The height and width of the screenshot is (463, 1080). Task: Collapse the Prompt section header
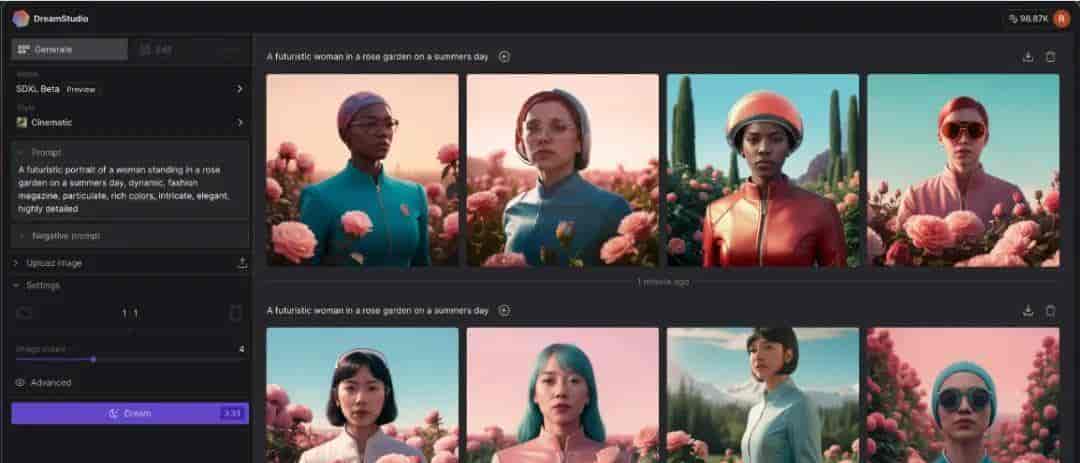coord(129,152)
